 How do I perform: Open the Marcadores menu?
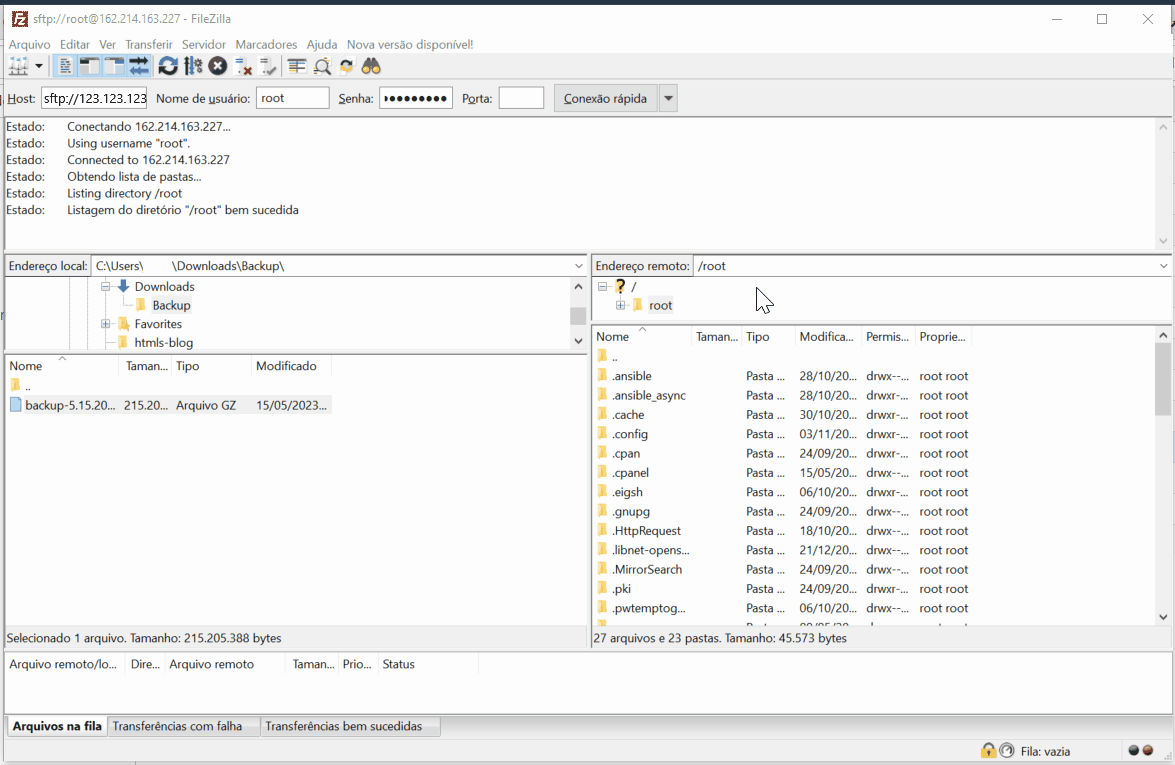point(266,44)
